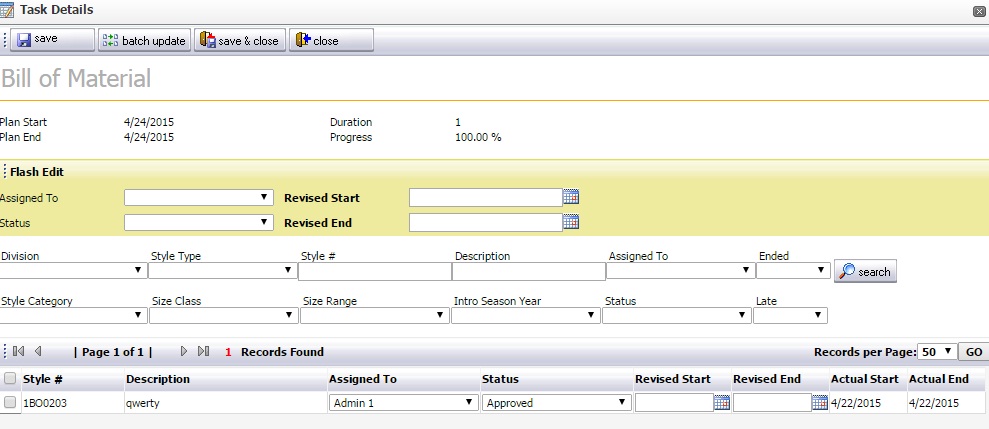
Task: Jump to the last page of records
Action: click(203, 352)
